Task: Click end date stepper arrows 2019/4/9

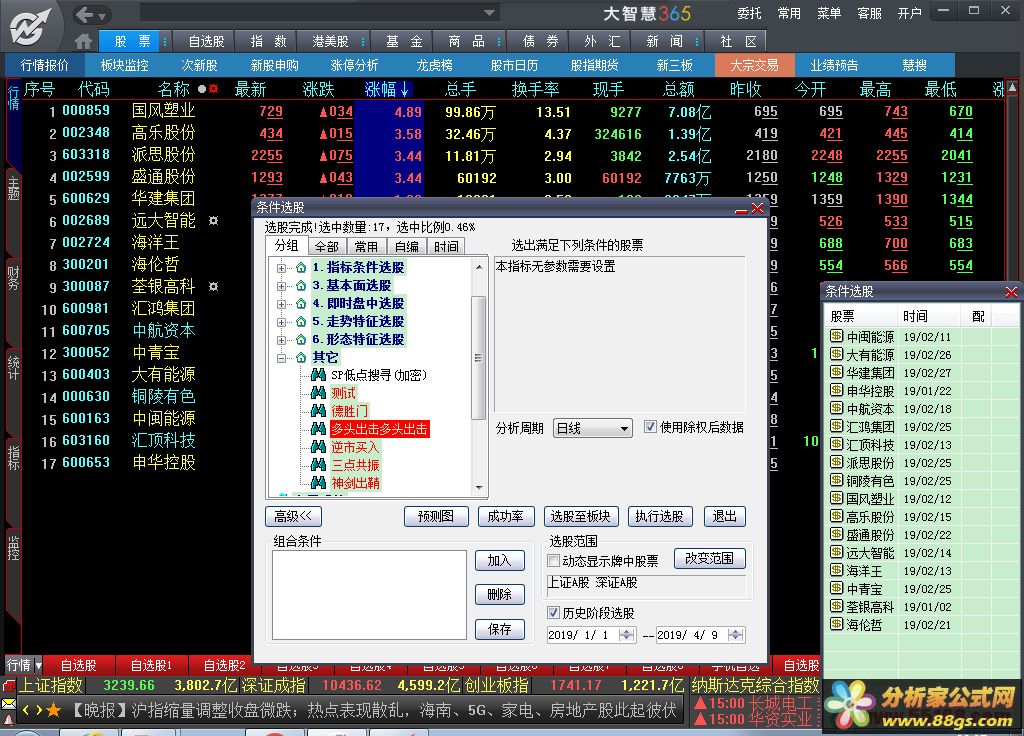Action: pos(736,635)
